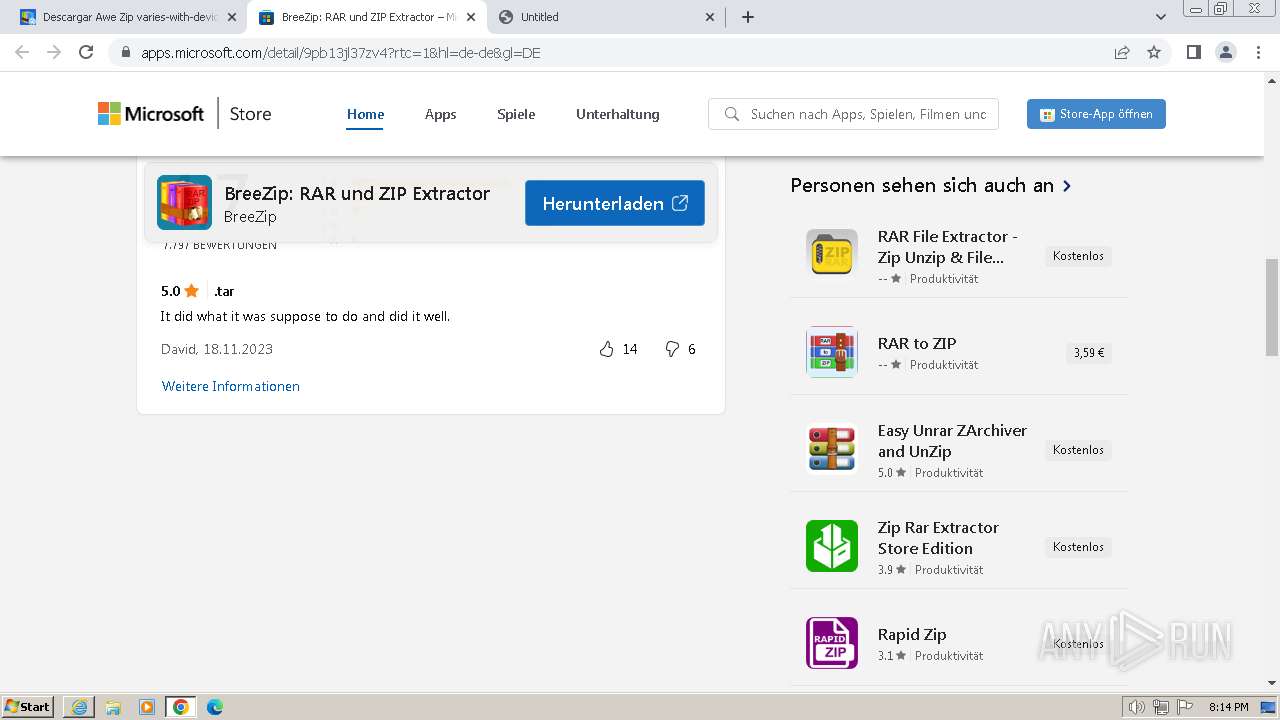Open File Explorer from taskbar

(113, 707)
